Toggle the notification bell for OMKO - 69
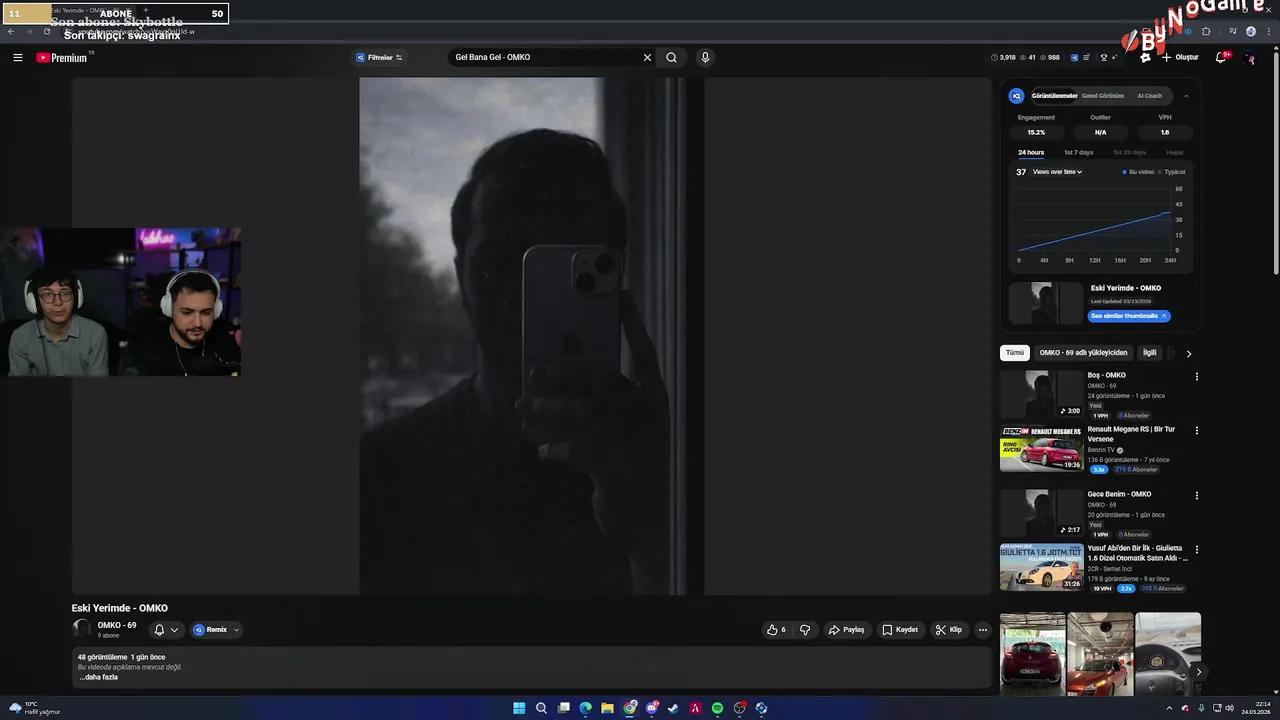The height and width of the screenshot is (720, 1280). pos(159,630)
